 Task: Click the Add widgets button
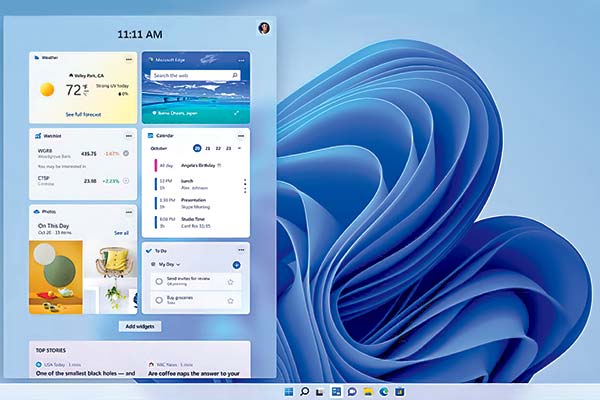[140, 327]
